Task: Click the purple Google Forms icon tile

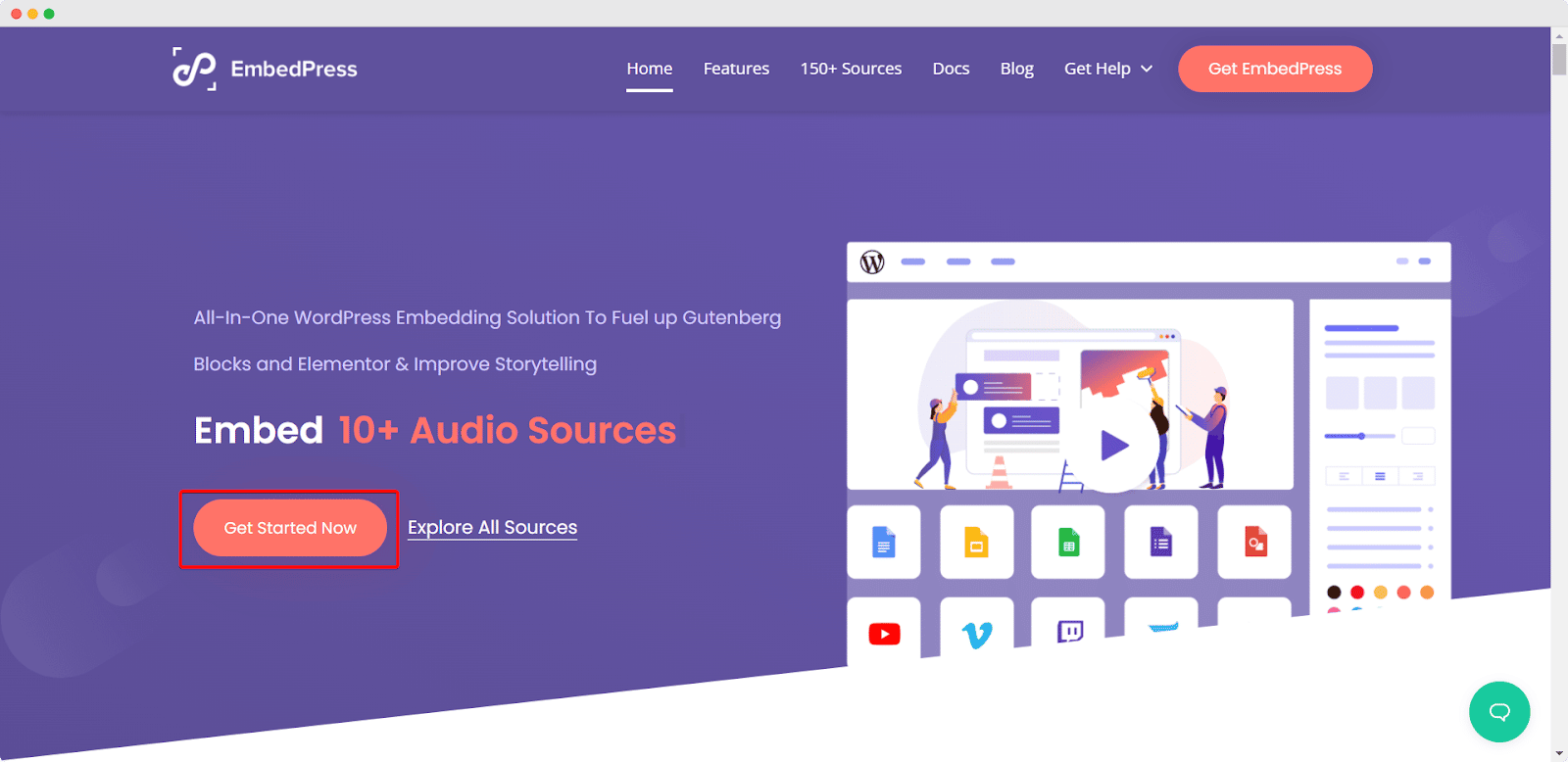Action: click(1161, 542)
